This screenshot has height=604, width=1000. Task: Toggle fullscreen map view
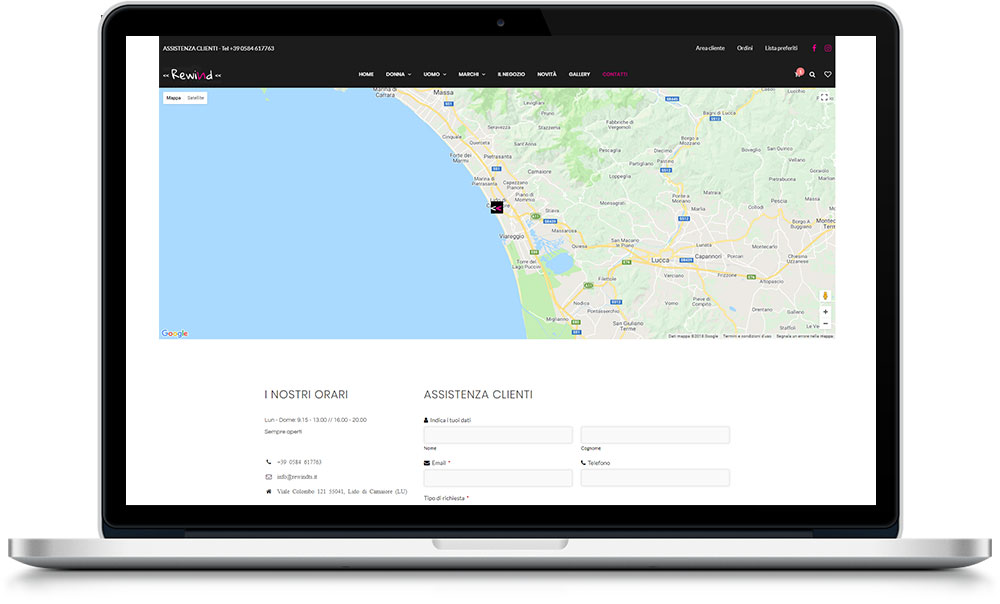click(824, 97)
